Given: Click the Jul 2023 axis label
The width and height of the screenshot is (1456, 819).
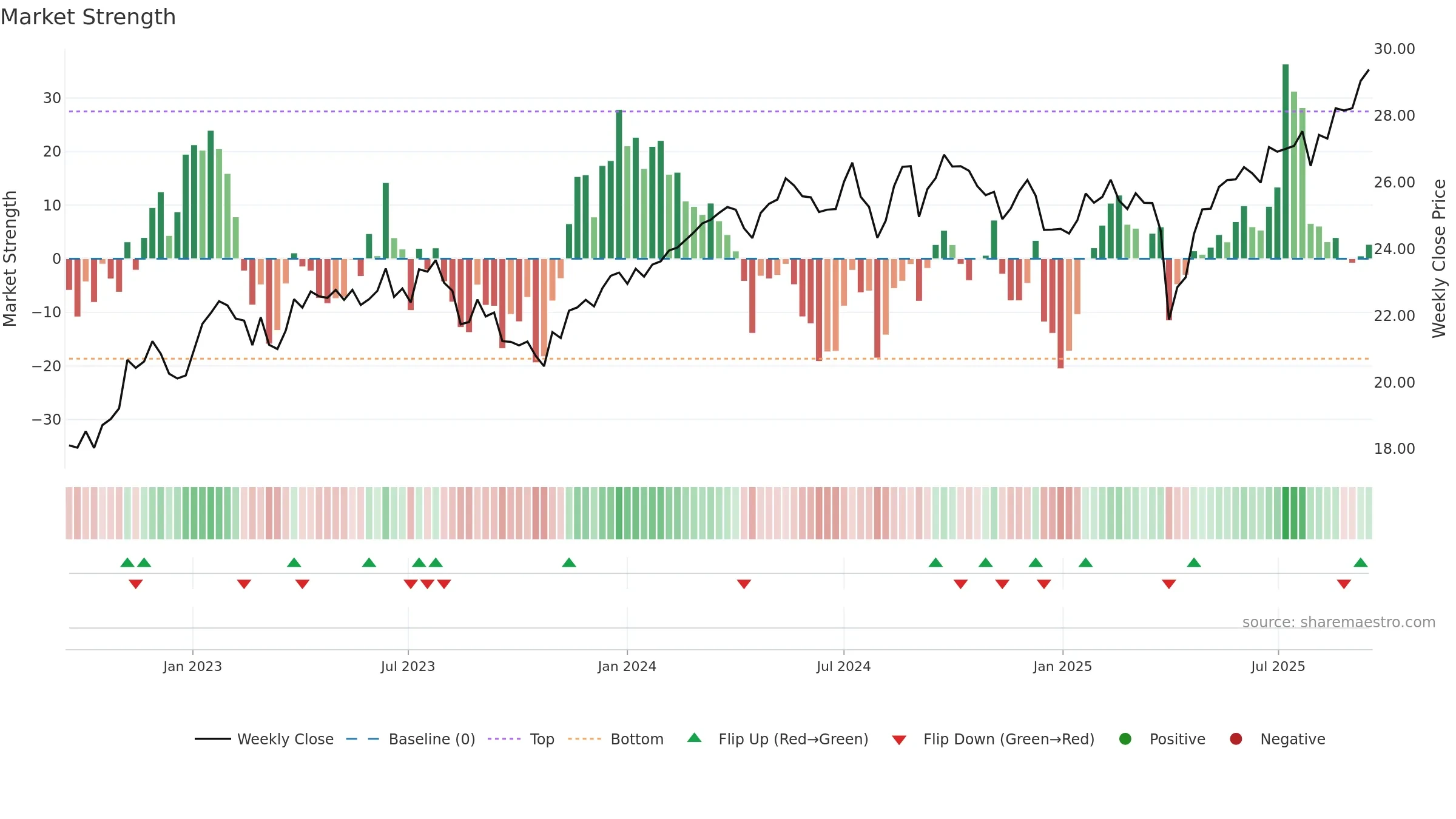Looking at the screenshot, I should [408, 666].
